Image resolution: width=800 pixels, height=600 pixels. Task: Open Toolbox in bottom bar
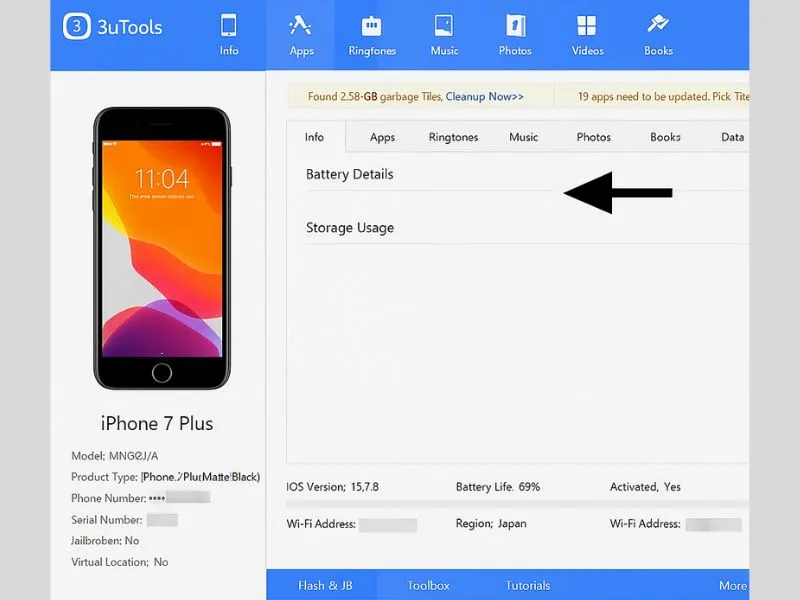point(429,585)
